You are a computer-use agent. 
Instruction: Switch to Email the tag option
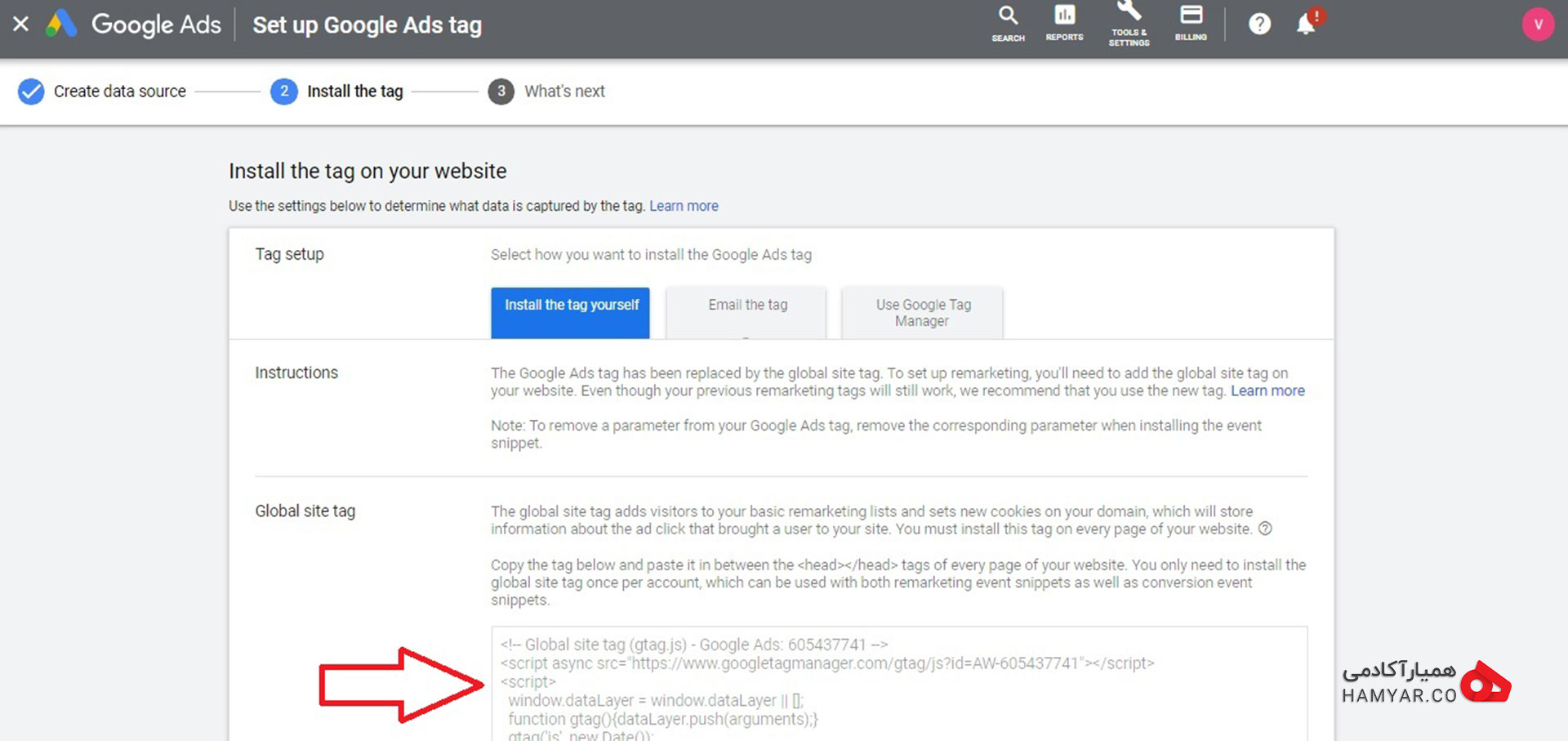[x=746, y=312]
